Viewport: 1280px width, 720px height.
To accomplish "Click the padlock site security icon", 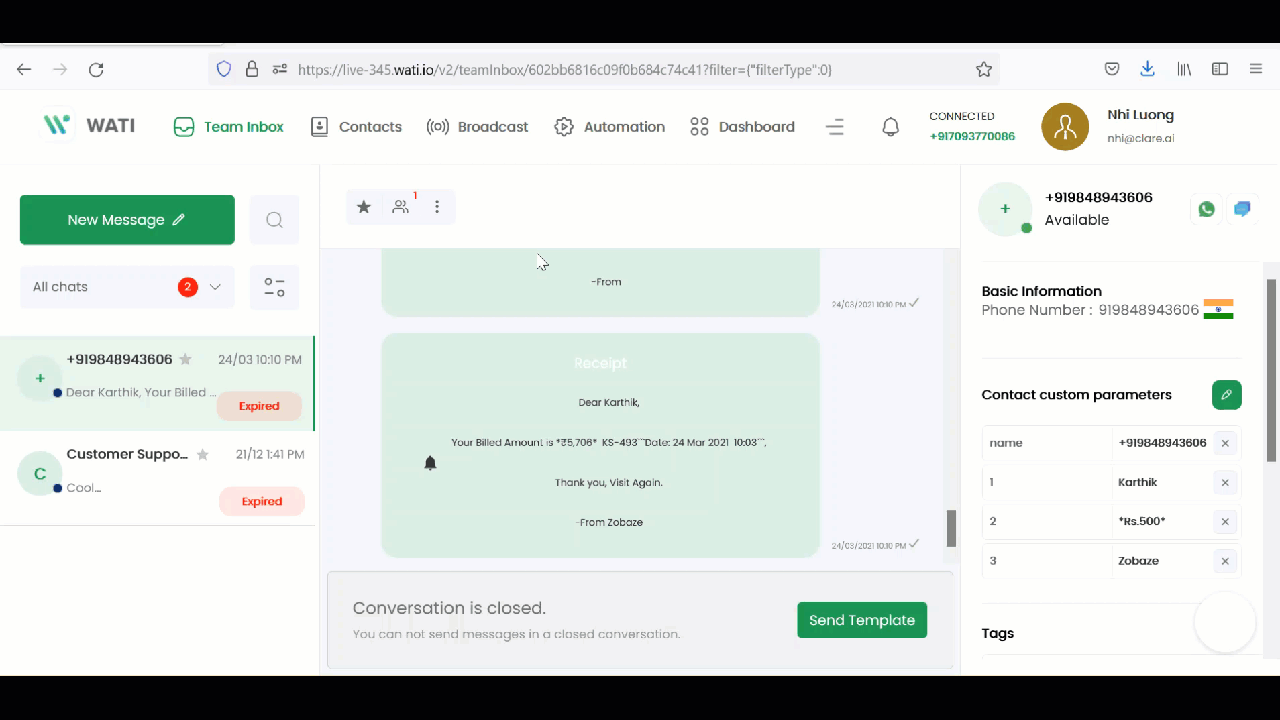I will click(252, 69).
